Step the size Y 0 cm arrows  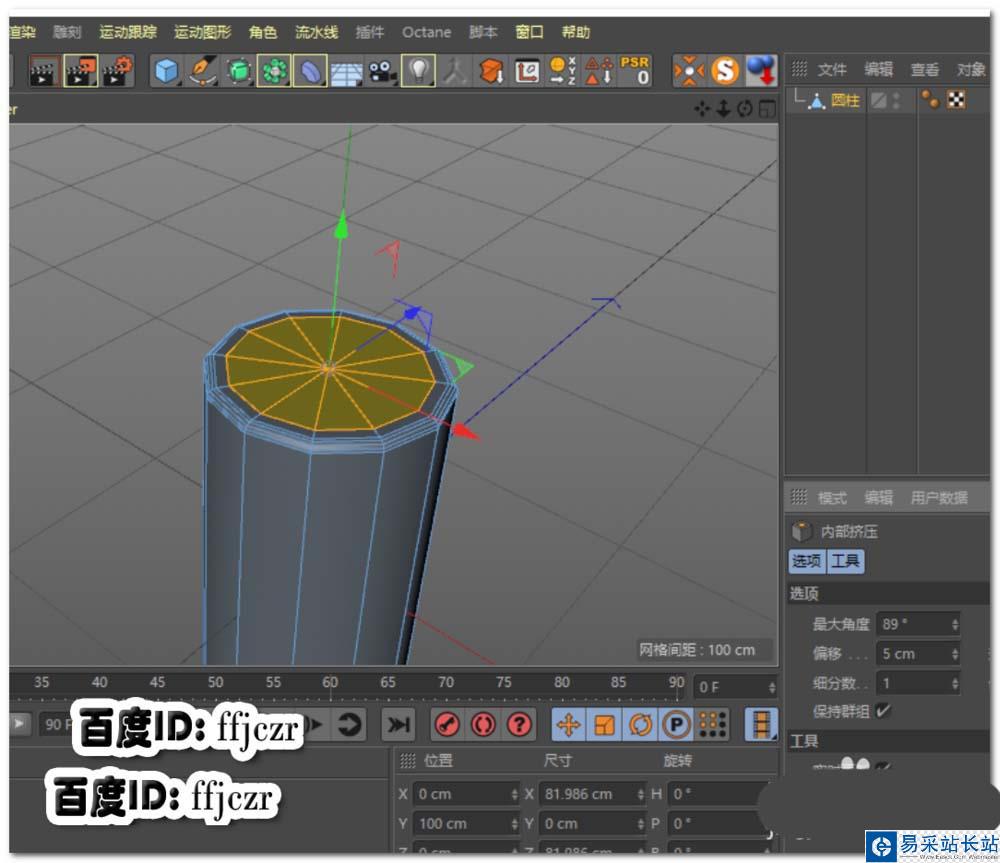(641, 824)
